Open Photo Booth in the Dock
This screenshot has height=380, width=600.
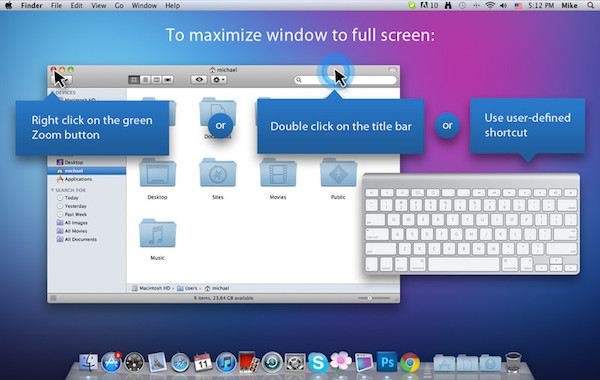click(249, 362)
